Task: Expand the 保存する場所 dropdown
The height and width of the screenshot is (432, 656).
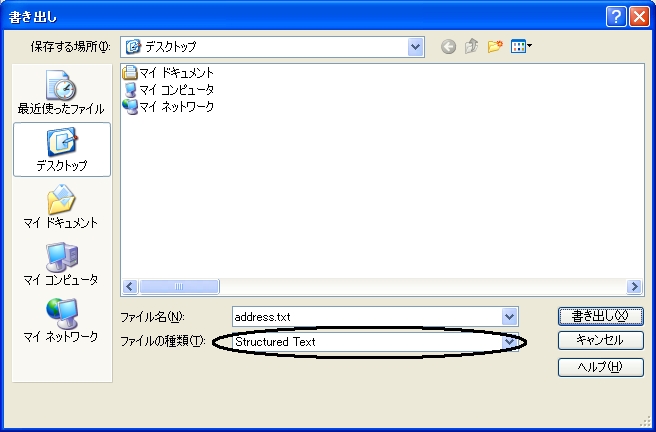Action: click(415, 47)
